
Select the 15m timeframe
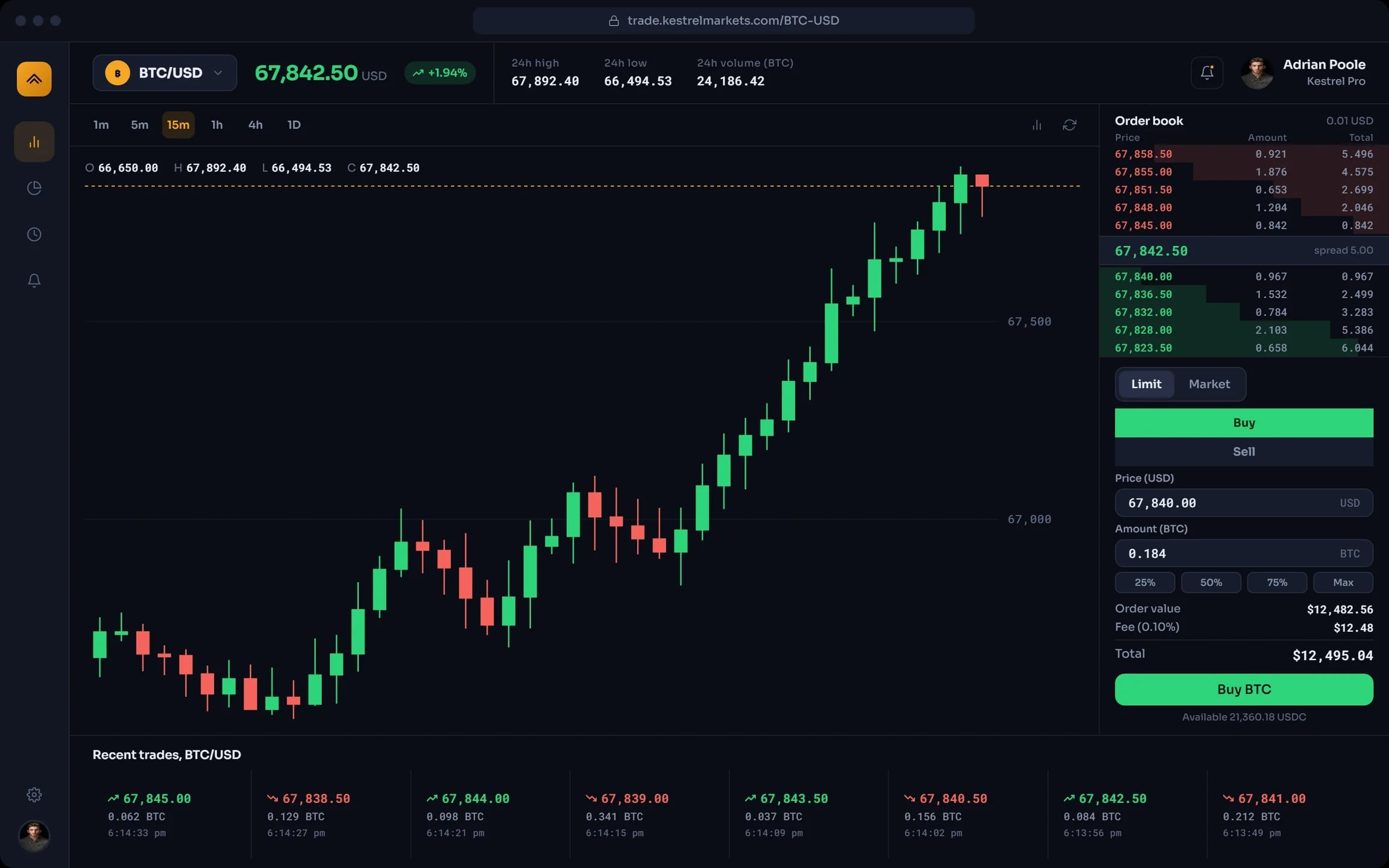(178, 125)
